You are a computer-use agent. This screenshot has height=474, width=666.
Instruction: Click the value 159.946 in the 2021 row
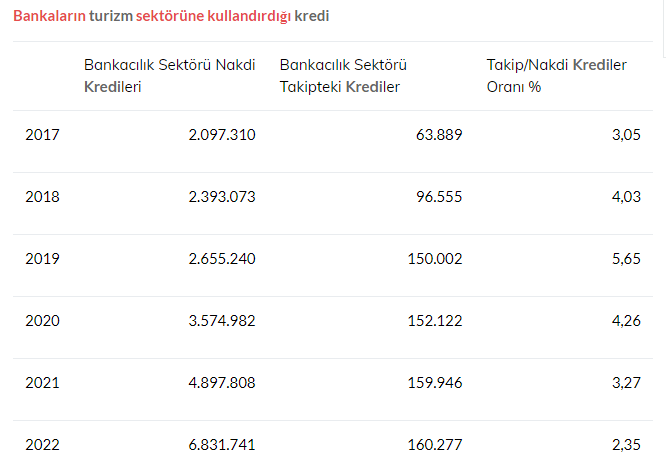[x=435, y=383]
